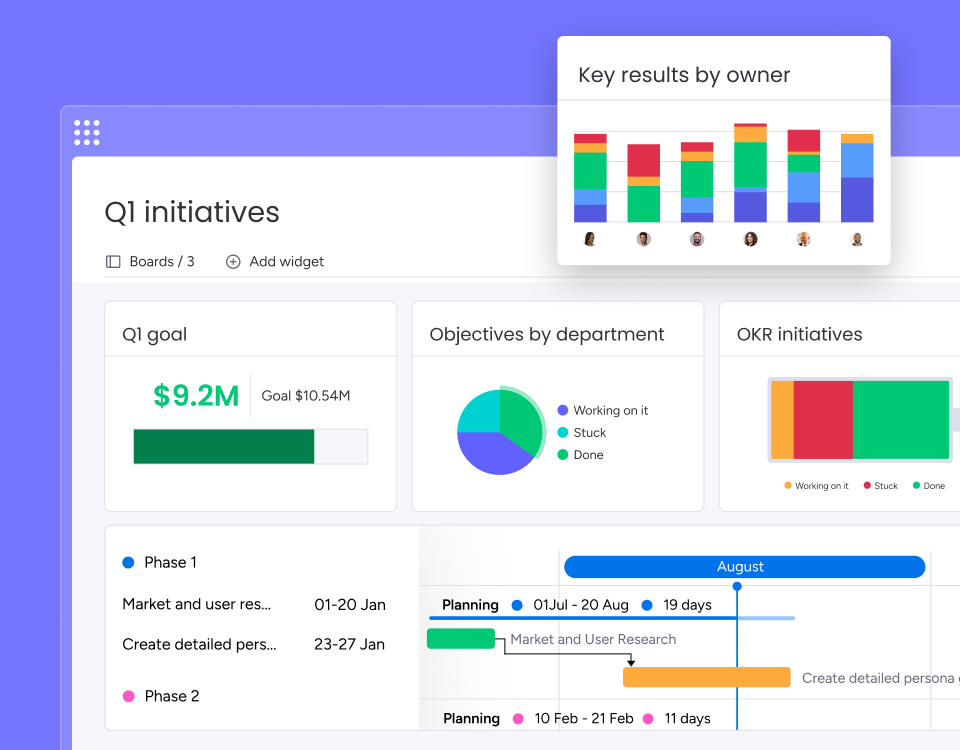Click the Market and User Research Gantt label

(593, 639)
